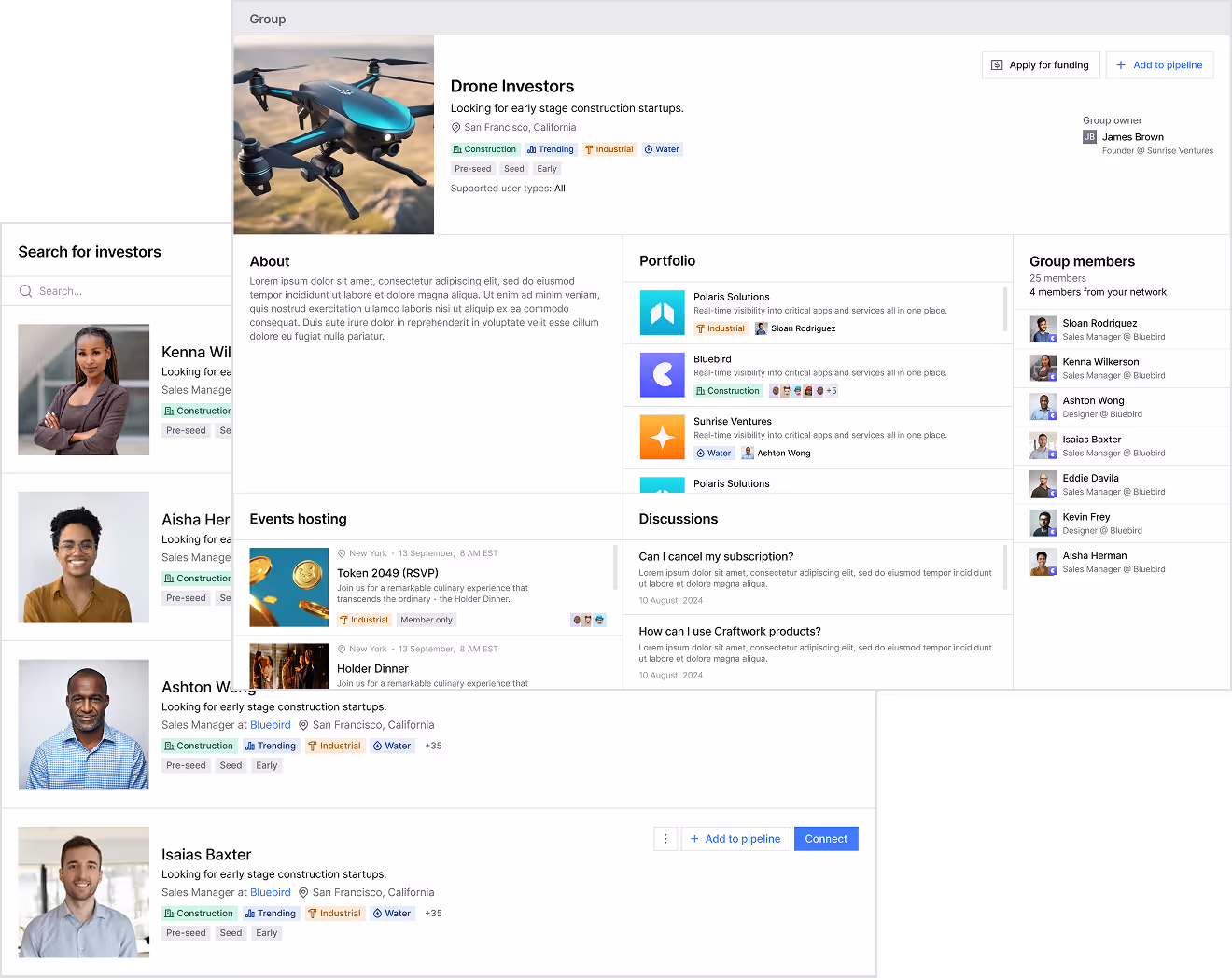The height and width of the screenshot is (978, 1232).
Task: Add Isaias Baxter to pipeline
Action: (735, 839)
